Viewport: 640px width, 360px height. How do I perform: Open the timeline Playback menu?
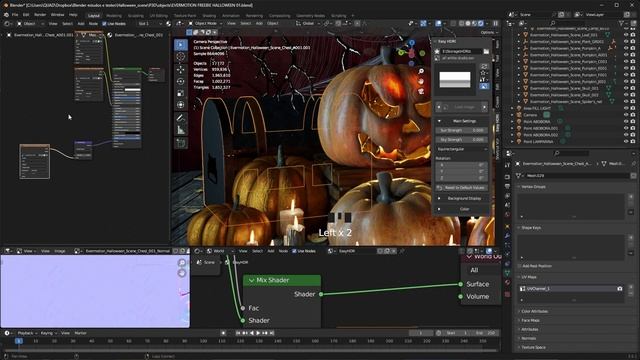27,333
